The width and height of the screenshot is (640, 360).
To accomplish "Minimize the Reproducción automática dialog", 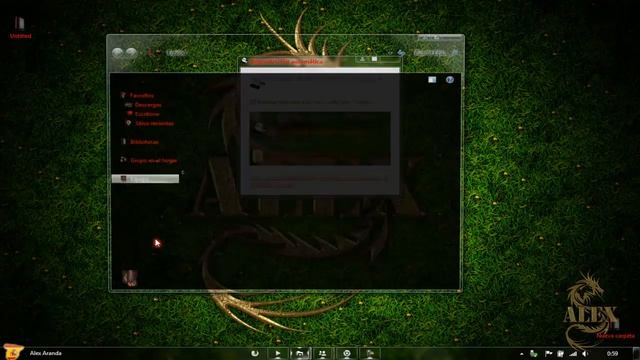I will tap(362, 59).
